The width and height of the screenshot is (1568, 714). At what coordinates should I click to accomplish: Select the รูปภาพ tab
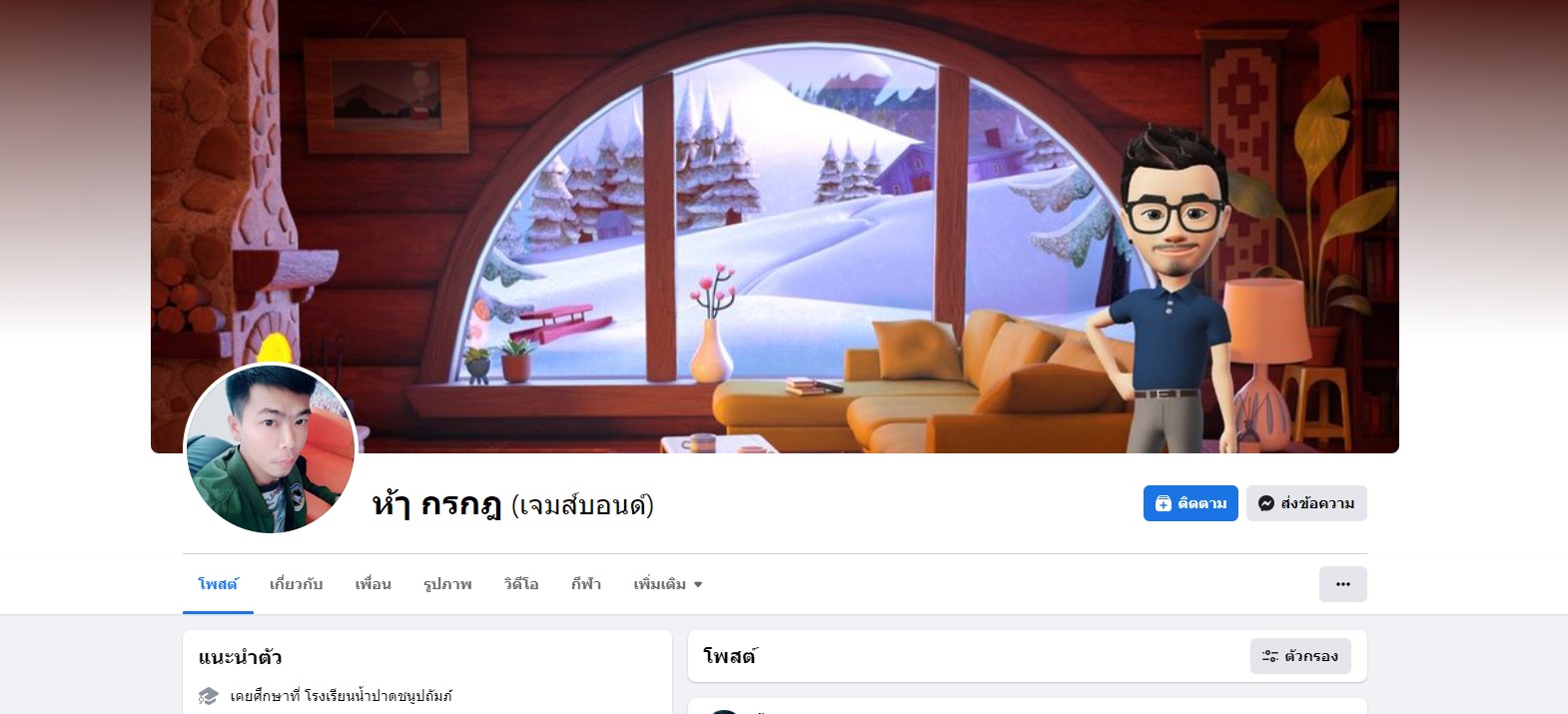tap(447, 584)
